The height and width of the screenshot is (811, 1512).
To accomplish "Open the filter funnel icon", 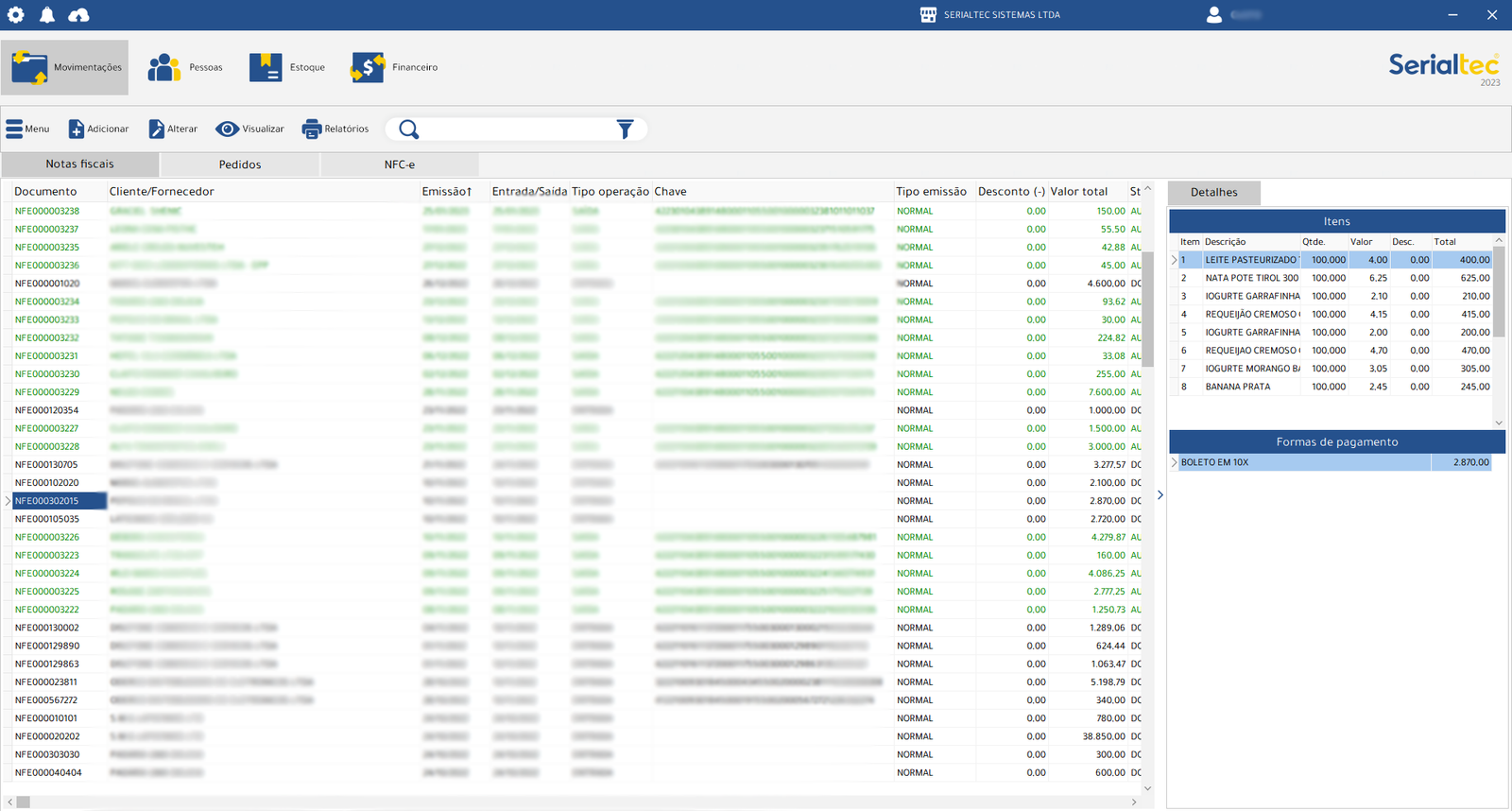I will pos(625,129).
